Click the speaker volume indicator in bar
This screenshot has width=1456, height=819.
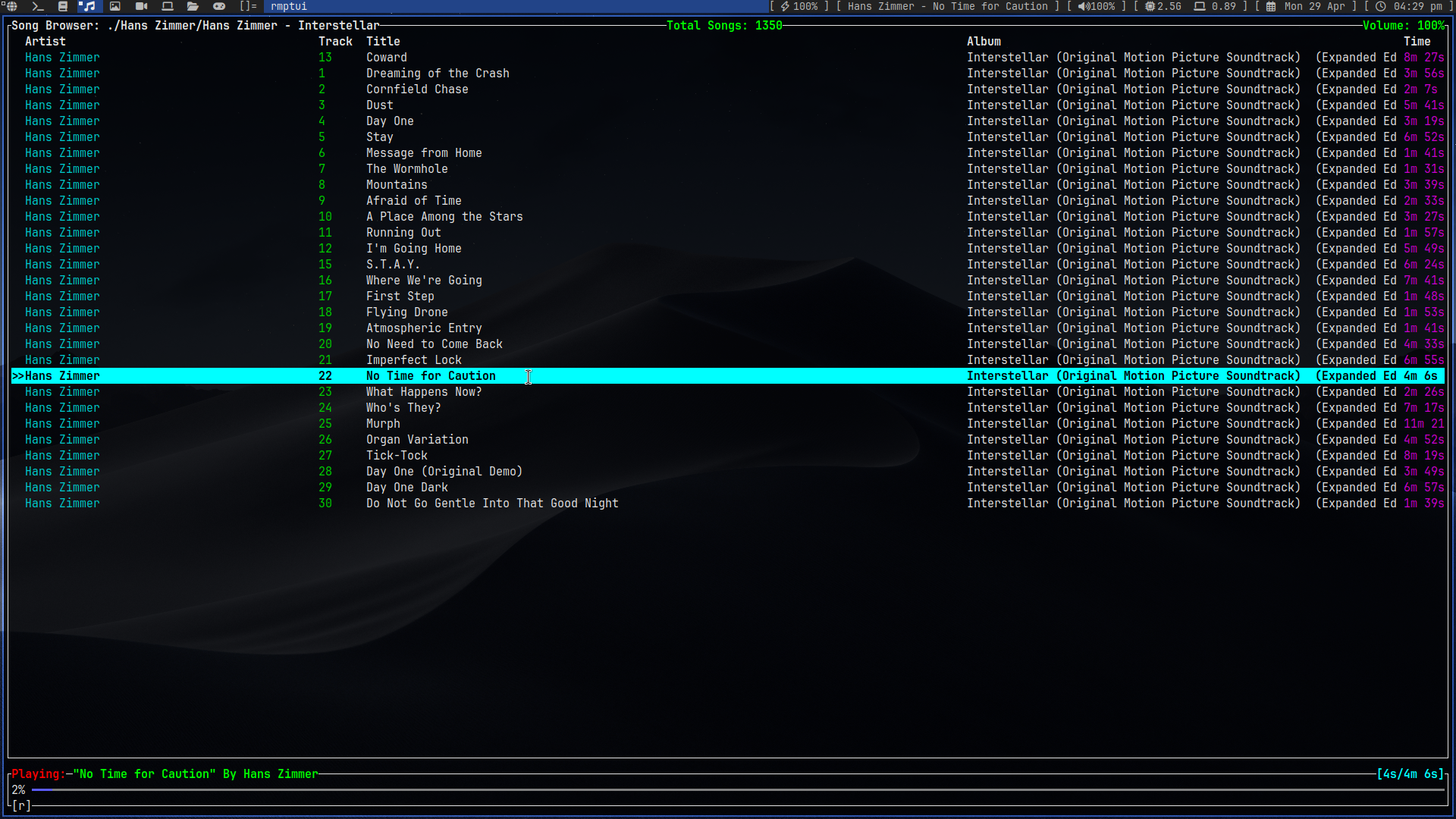(1097, 6)
